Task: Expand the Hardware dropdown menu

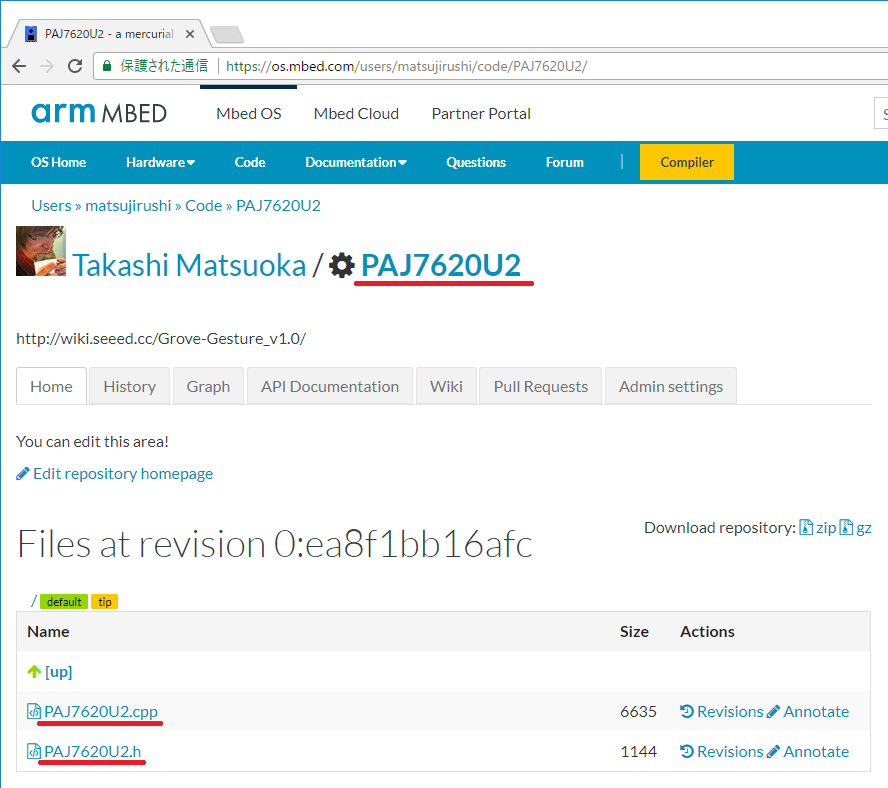Action: [160, 161]
